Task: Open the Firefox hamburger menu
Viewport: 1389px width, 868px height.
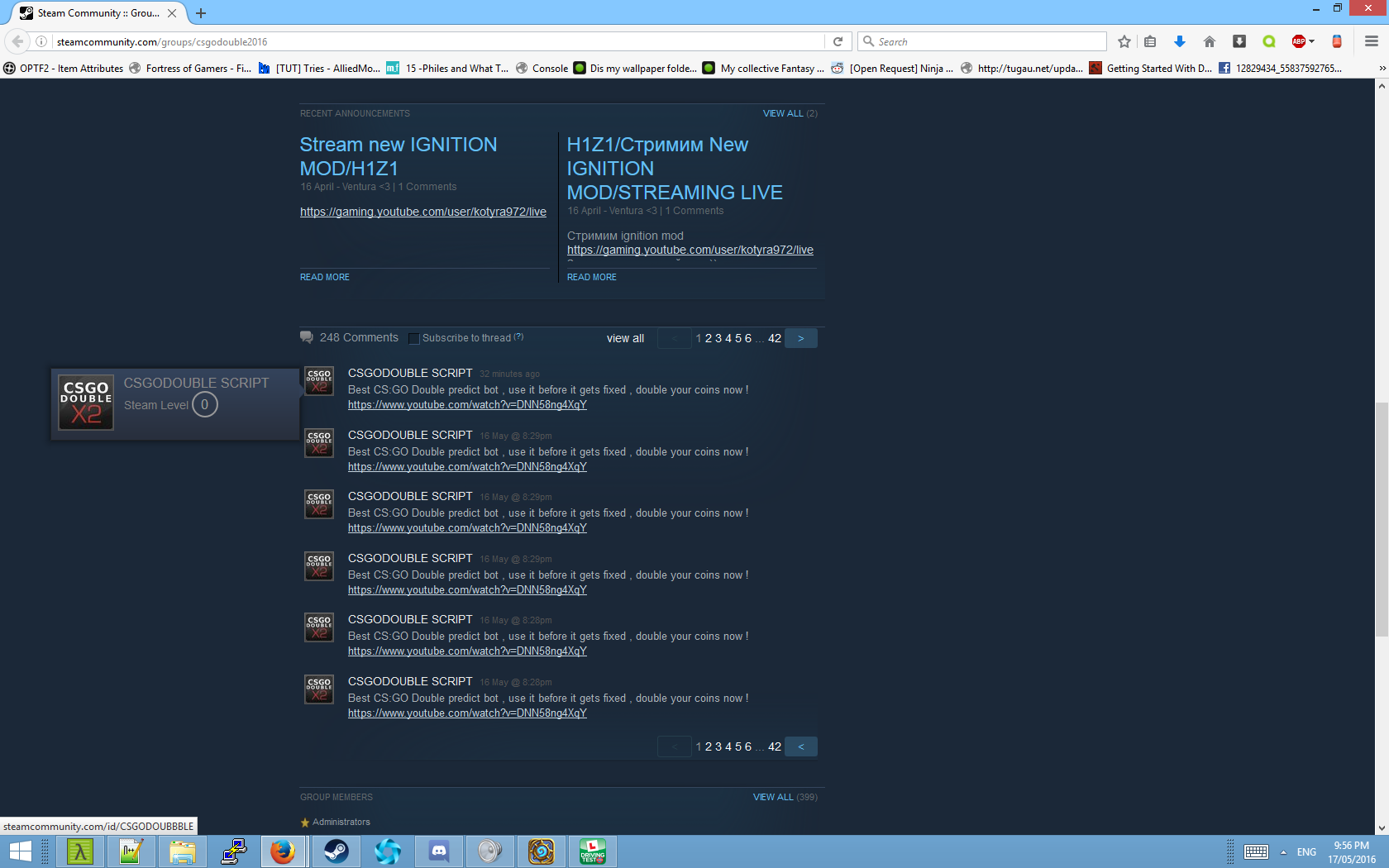Action: (x=1371, y=41)
